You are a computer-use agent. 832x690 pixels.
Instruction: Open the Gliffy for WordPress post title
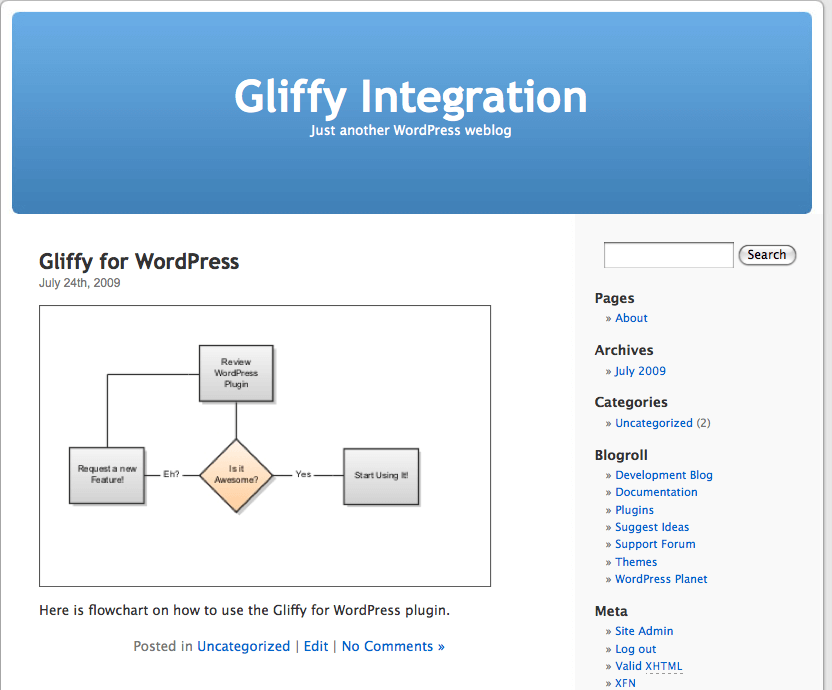click(139, 262)
